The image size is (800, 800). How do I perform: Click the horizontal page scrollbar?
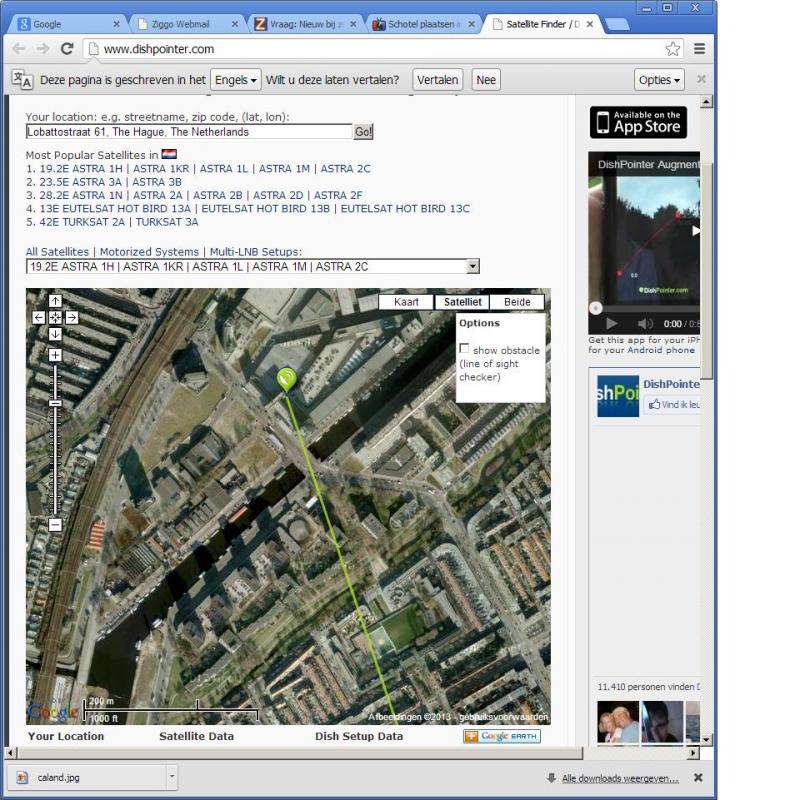(x=299, y=753)
